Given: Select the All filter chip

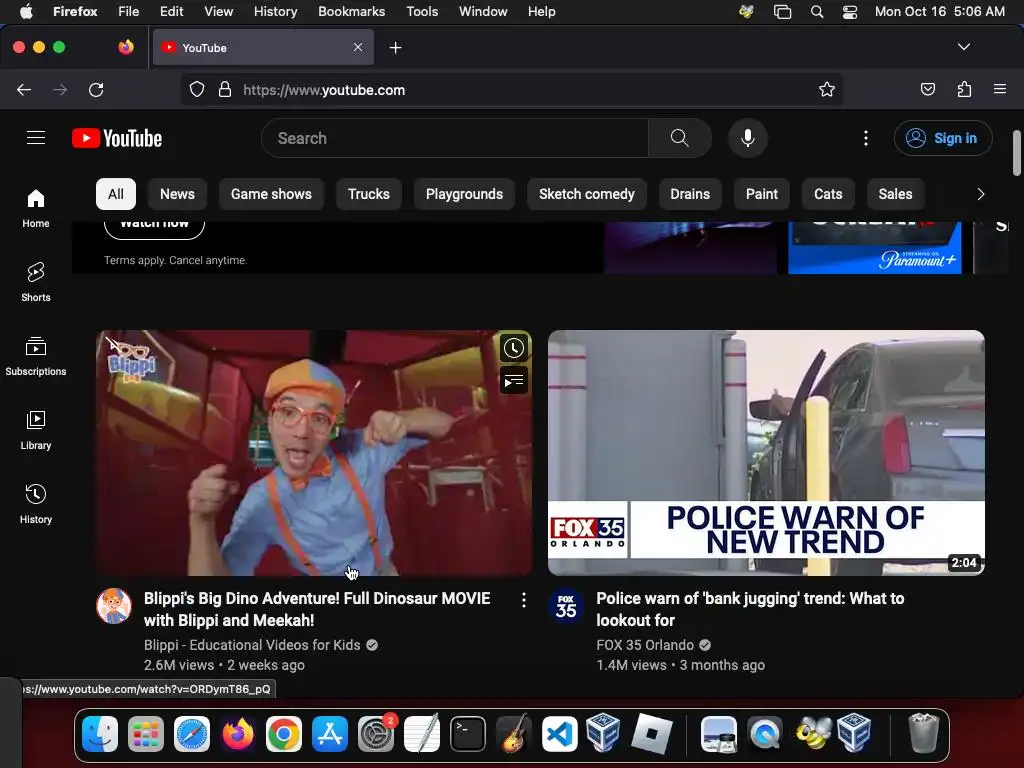Looking at the screenshot, I should (116, 194).
